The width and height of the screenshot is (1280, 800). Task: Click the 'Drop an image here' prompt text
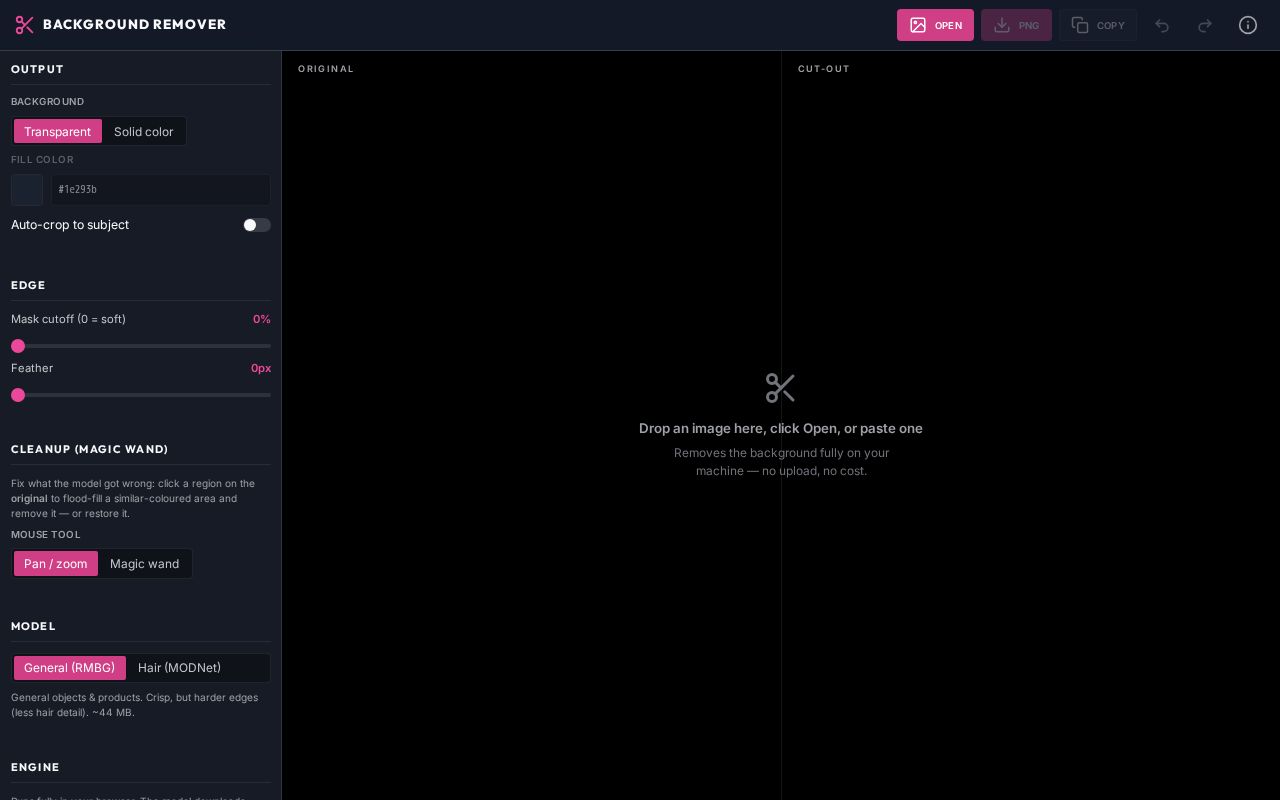coord(781,428)
